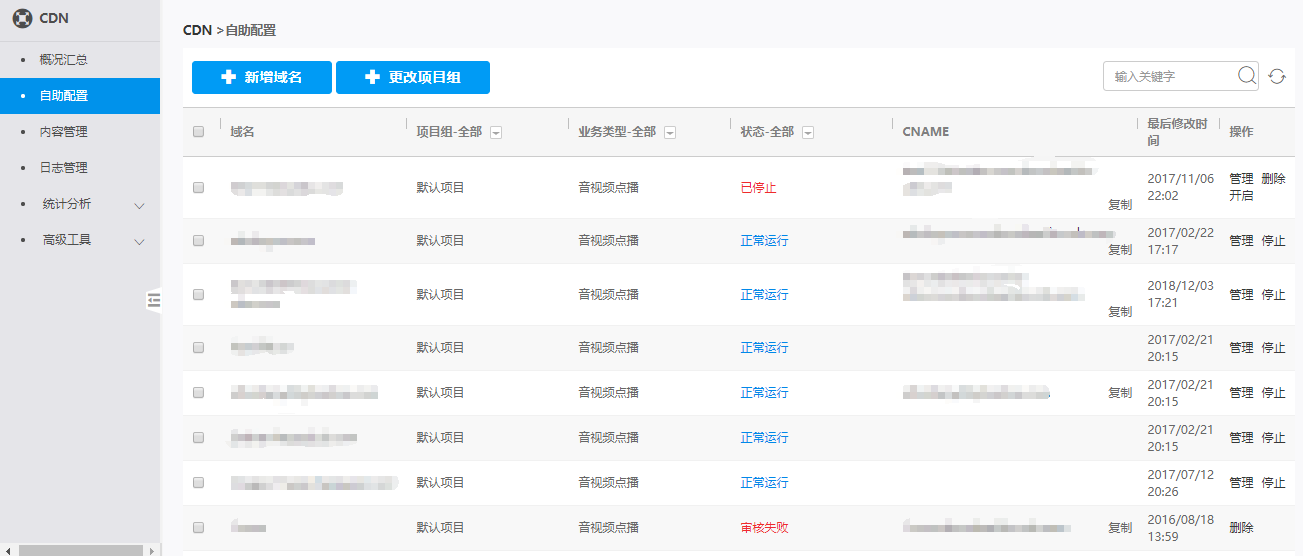
Task: Toggle the select-all checkbox in table header
Action: click(198, 132)
